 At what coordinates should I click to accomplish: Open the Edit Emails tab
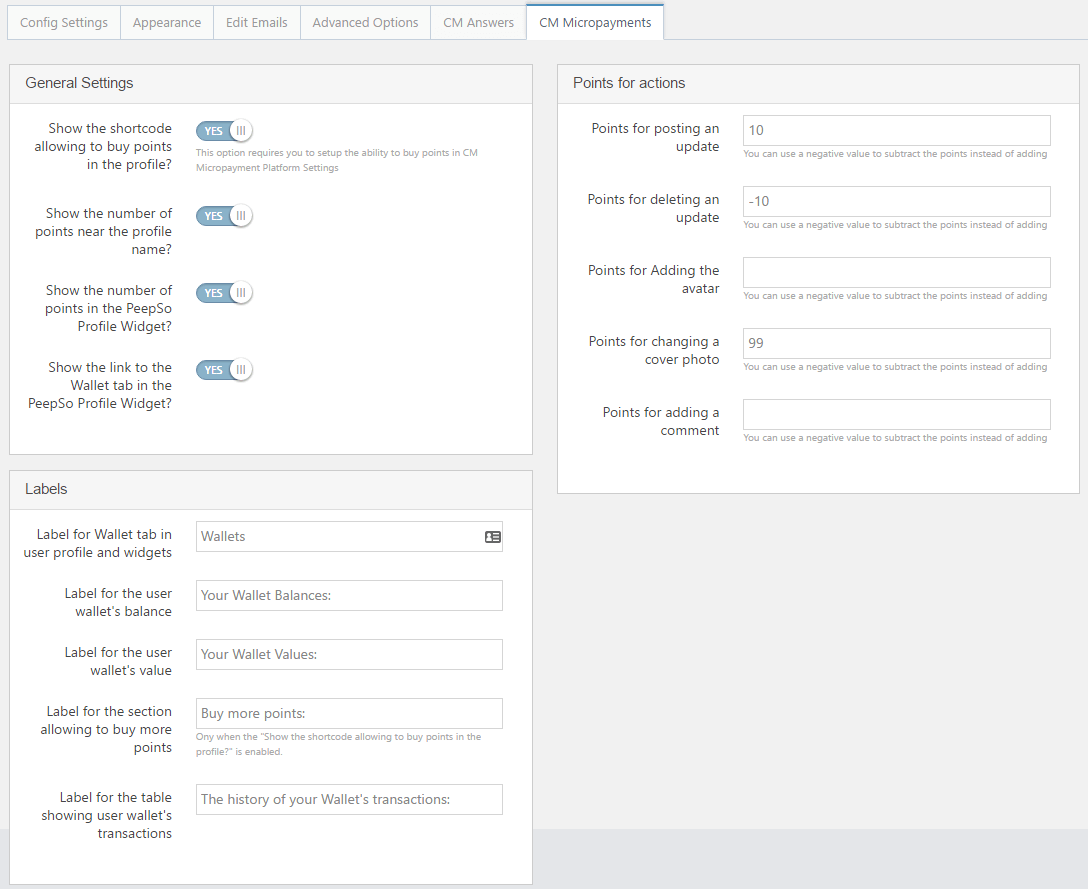click(x=256, y=22)
